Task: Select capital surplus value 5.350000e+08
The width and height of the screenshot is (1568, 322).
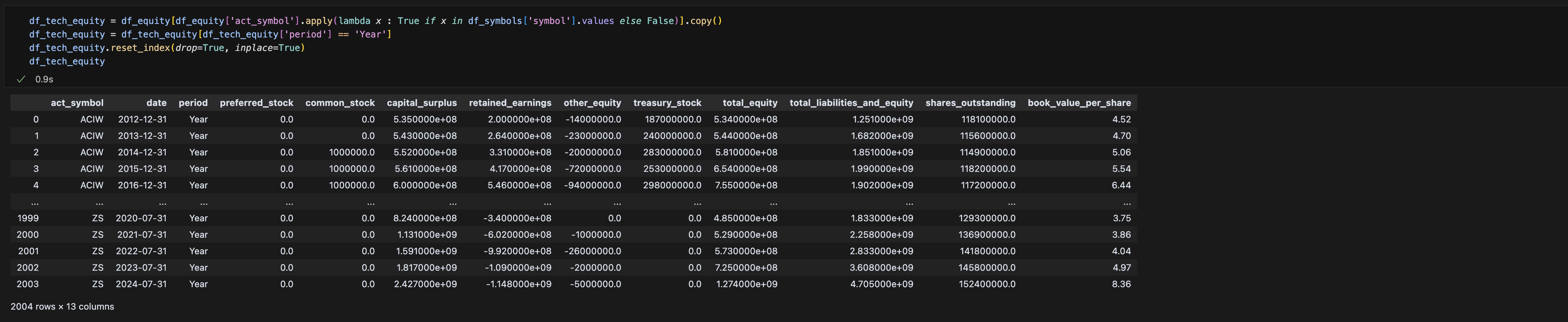Action: point(425,119)
